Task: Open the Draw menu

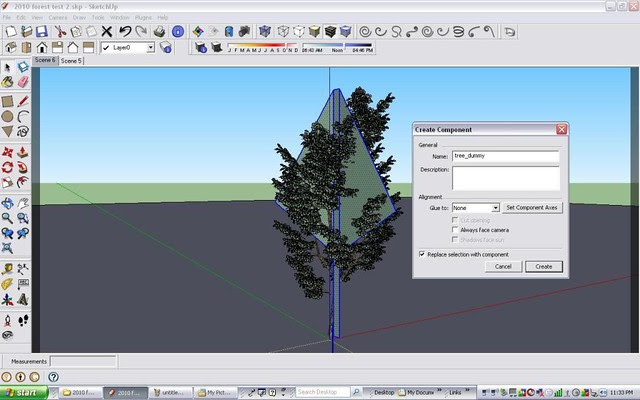Action: click(x=79, y=18)
